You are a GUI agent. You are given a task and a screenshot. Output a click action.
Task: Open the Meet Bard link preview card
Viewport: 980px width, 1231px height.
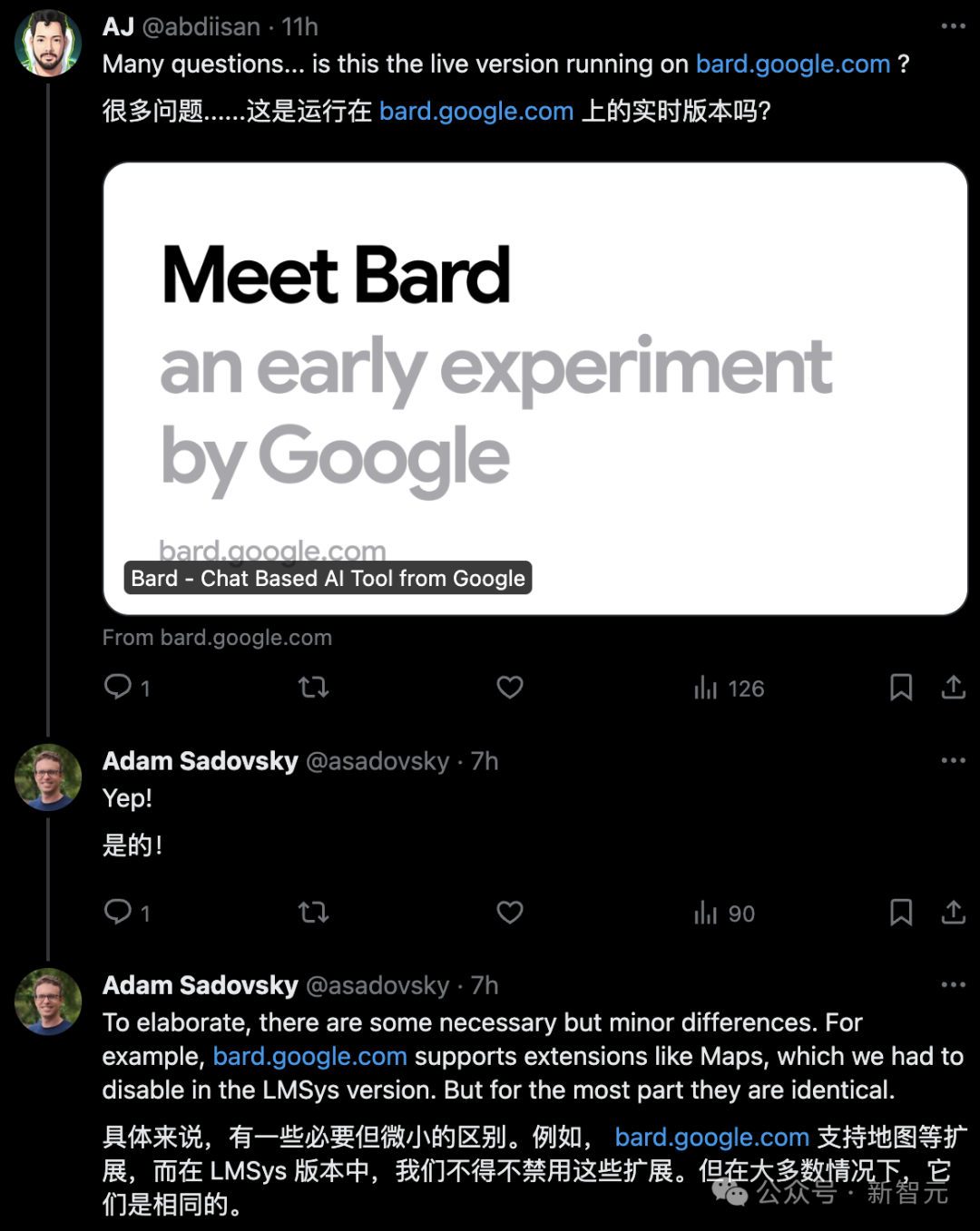[x=535, y=388]
